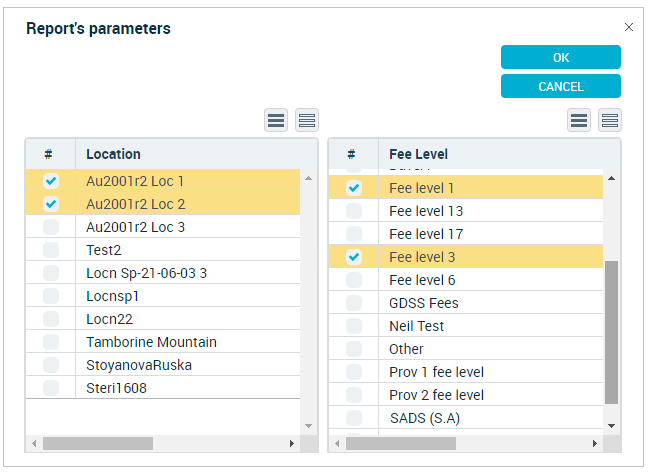Select the Locn Sp-21-06-03 3 row text
The height and width of the screenshot is (474, 648).
146,273
